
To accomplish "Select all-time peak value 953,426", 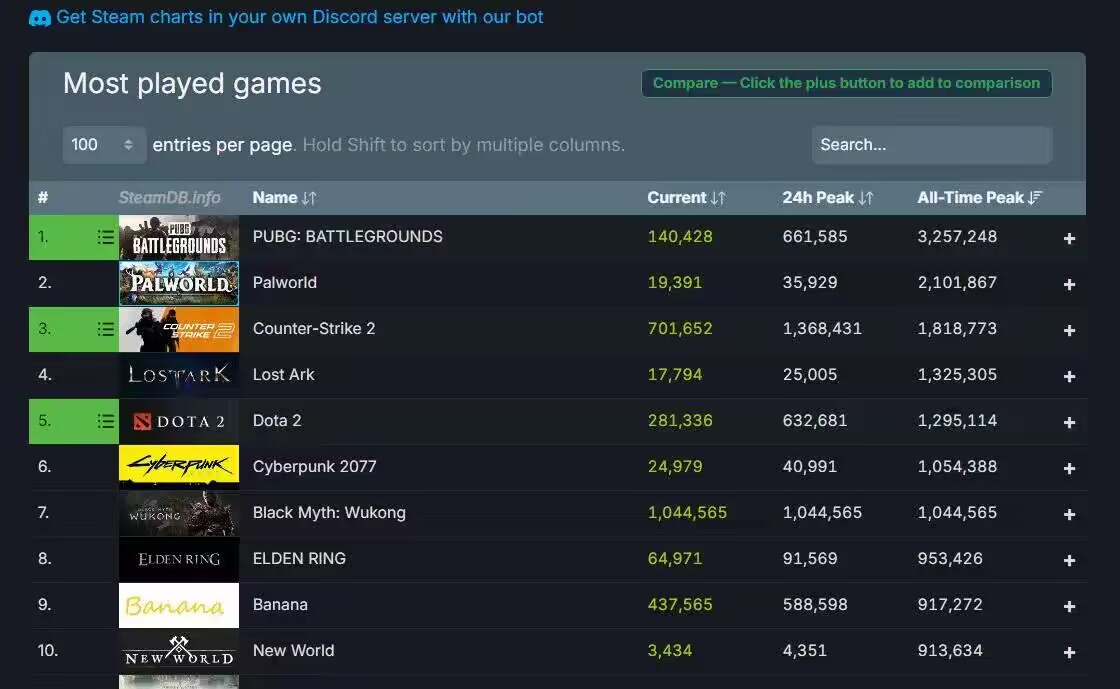I will click(x=950, y=558).
